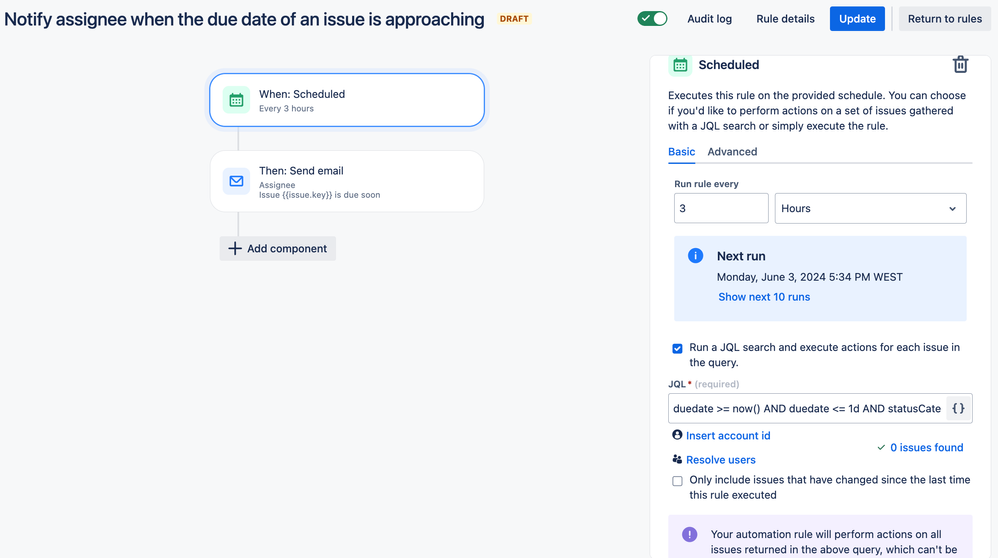Click the calendar icon next to the Scheduled heading
The width and height of the screenshot is (998, 558).
680,65
